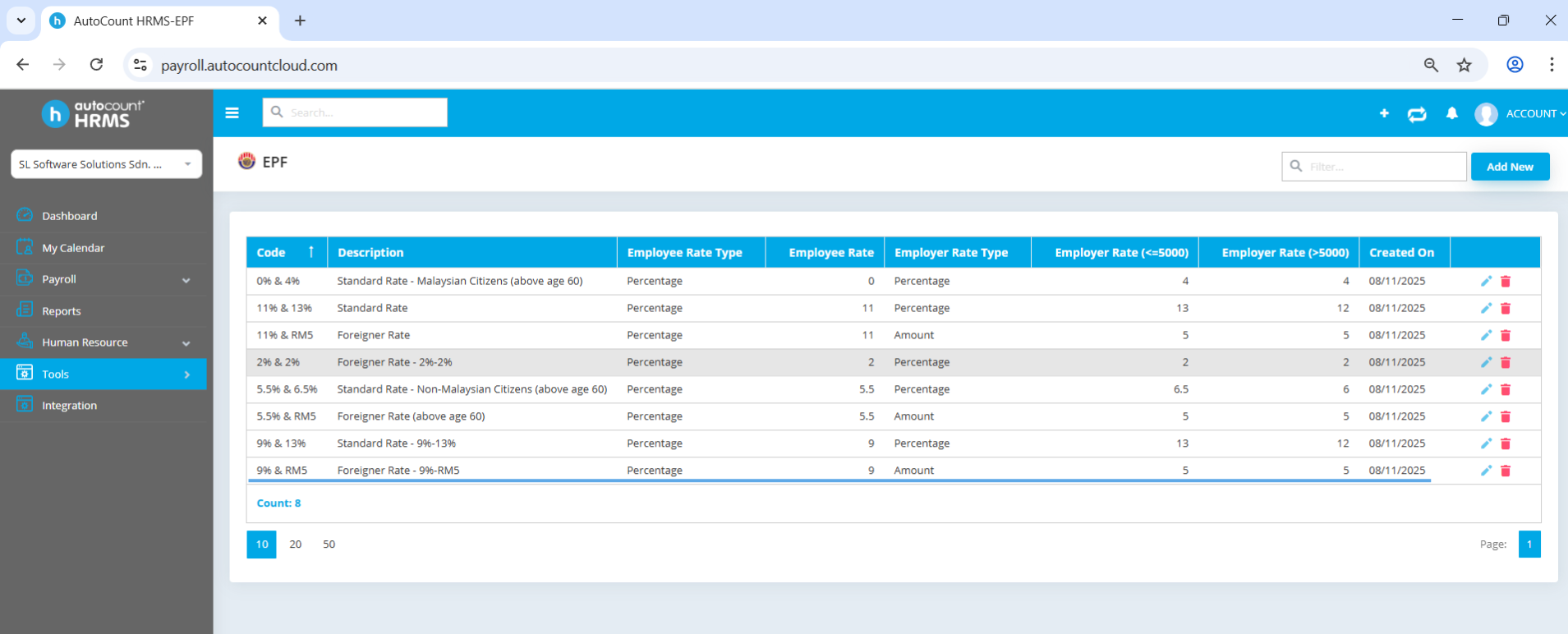The width and height of the screenshot is (1568, 634).
Task: Edit the 0% & 4% EPF row
Action: pos(1486,281)
